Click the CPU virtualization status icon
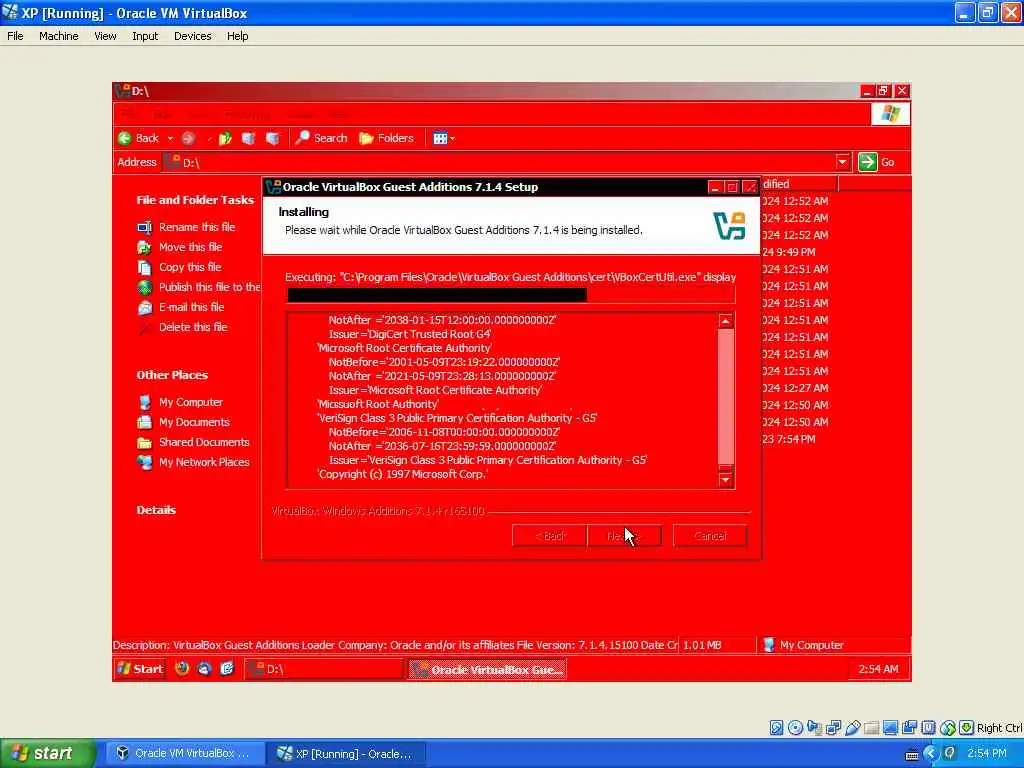 [928, 728]
